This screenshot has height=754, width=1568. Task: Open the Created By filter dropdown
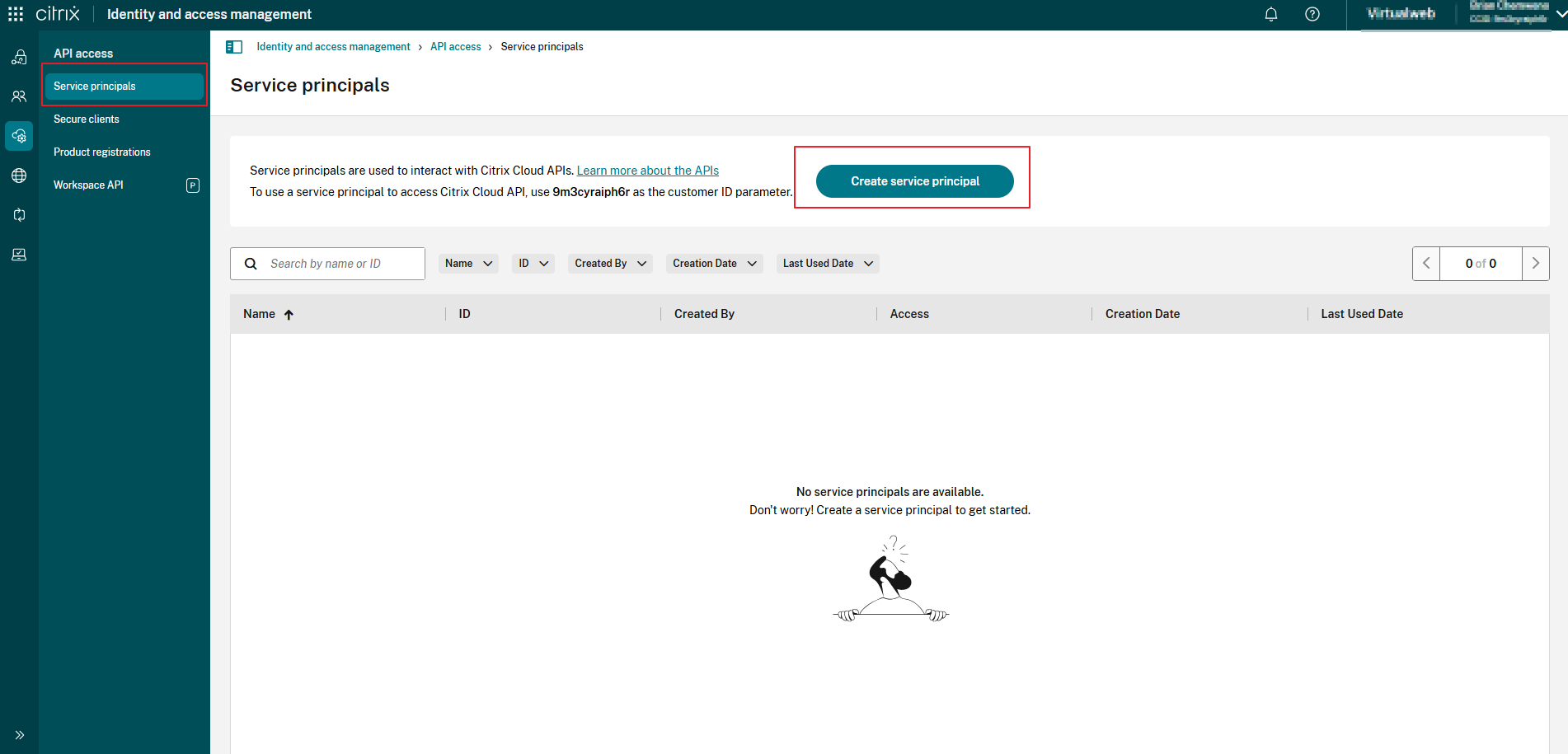click(x=610, y=263)
